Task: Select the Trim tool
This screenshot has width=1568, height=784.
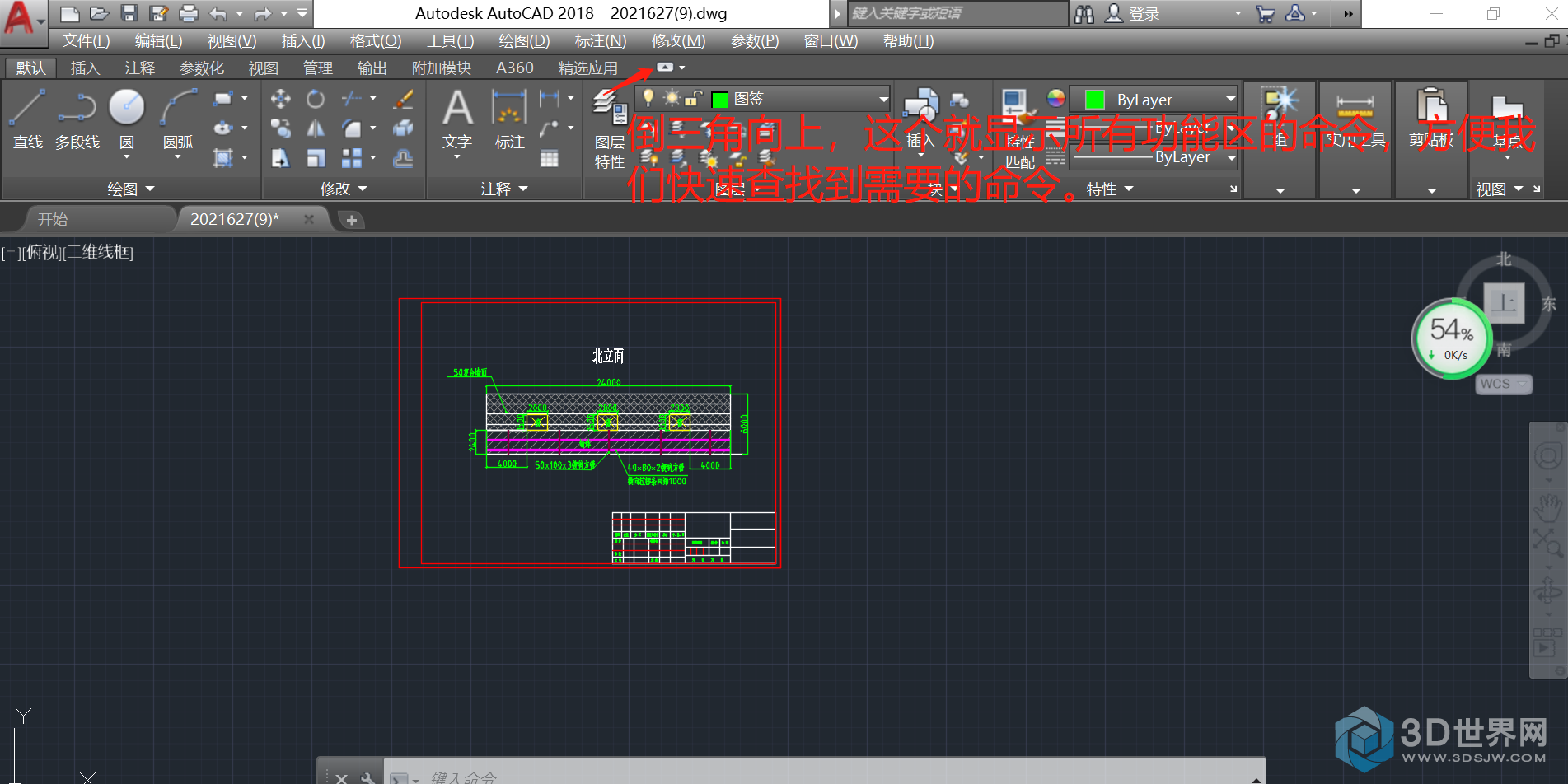Action: pyautogui.click(x=352, y=99)
